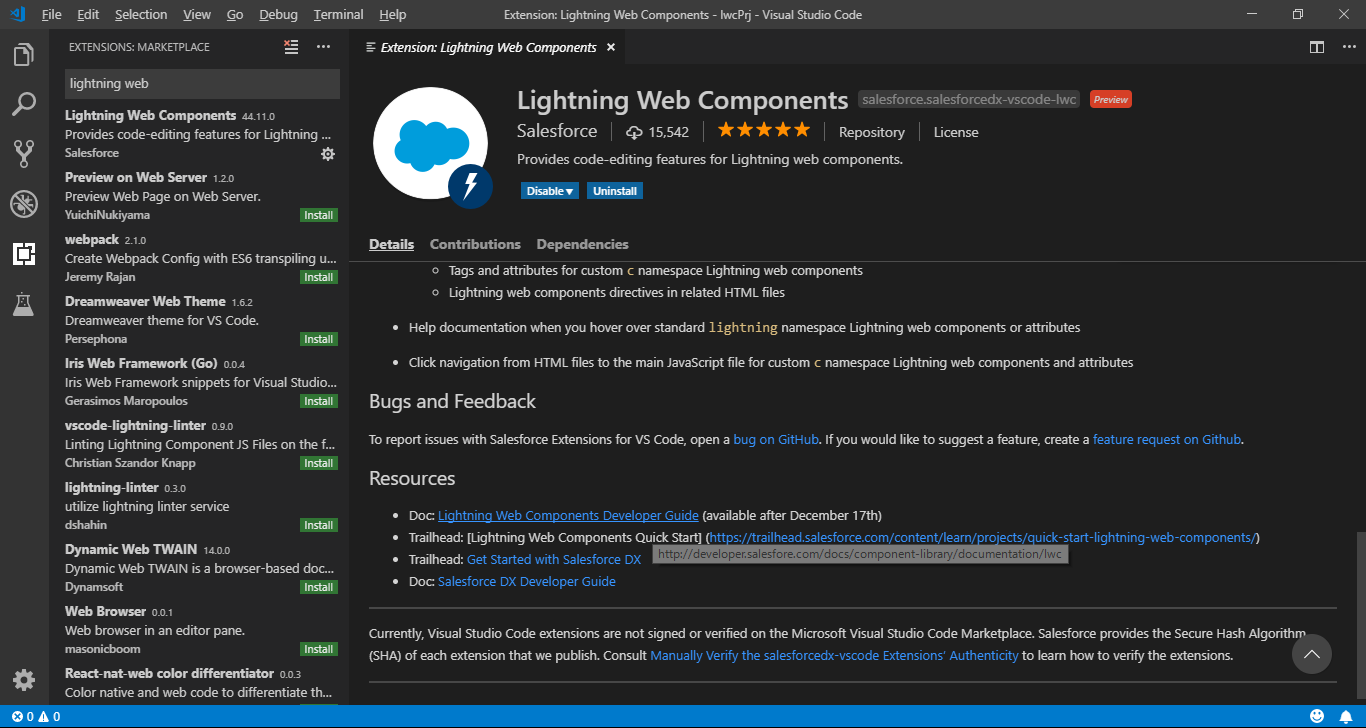Image resolution: width=1366 pixels, height=728 pixels.
Task: Open the View menu
Action: [x=197, y=14]
